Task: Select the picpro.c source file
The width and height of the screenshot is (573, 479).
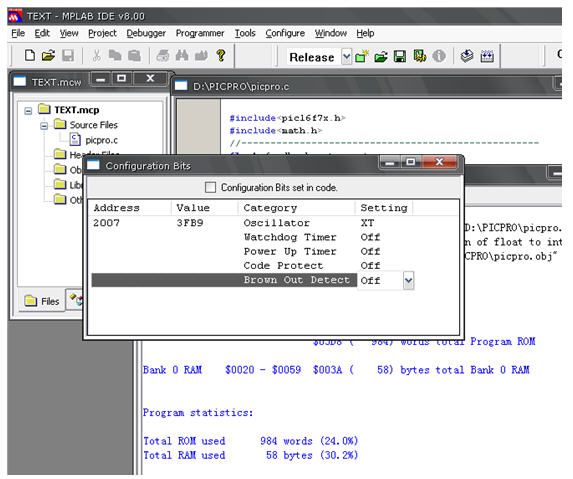Action: click(101, 140)
